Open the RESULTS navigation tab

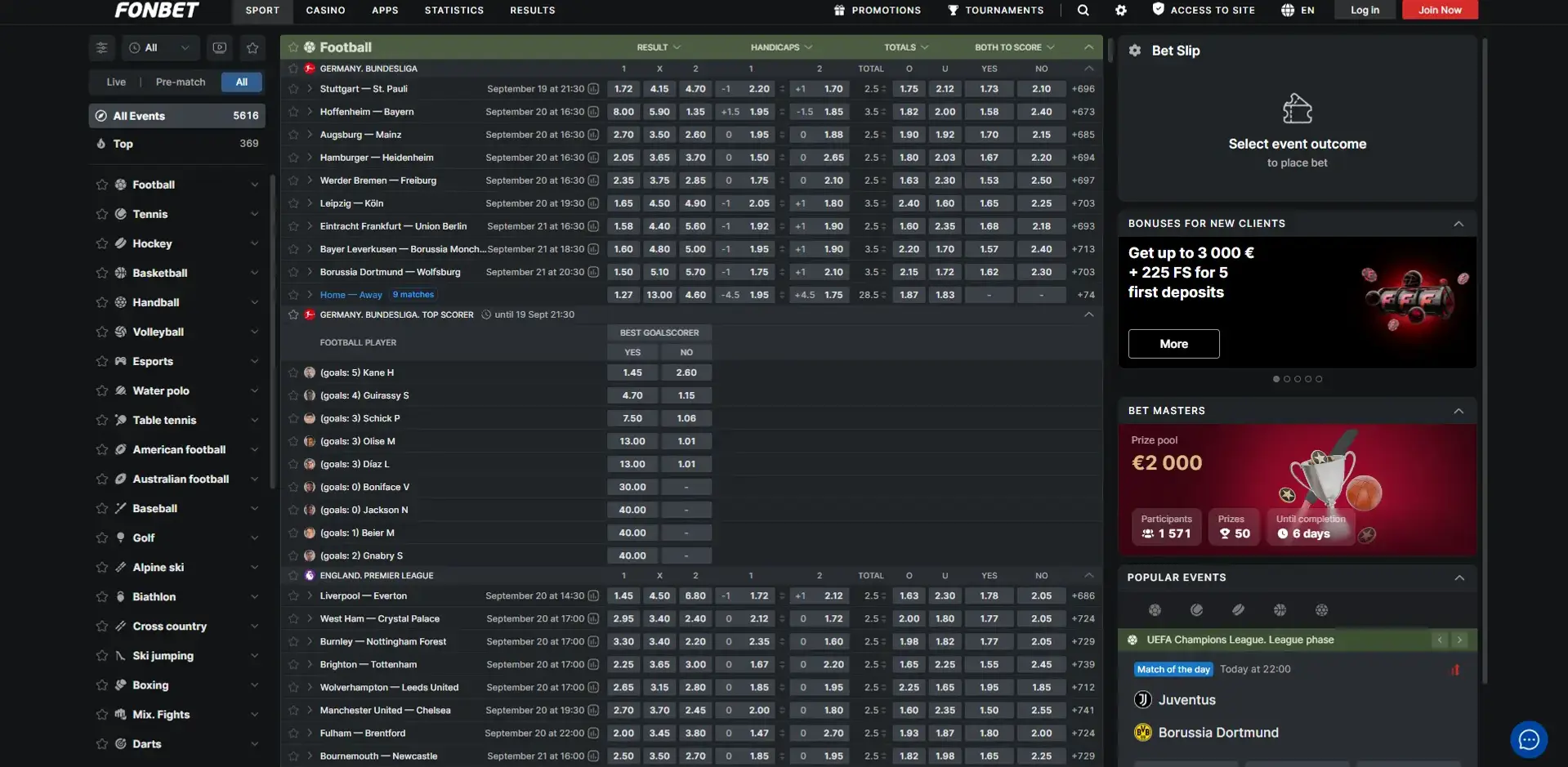533,10
